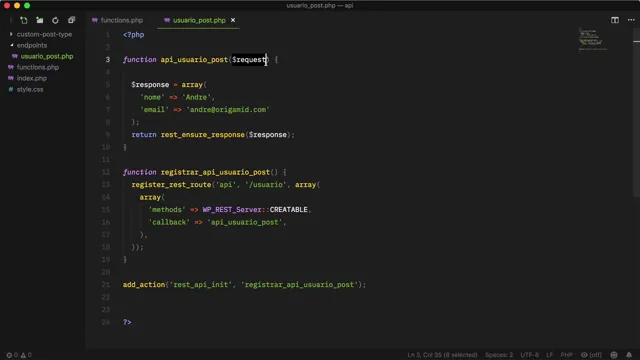
Task: Click the New File icon in explorer
Action: [x=24, y=20]
